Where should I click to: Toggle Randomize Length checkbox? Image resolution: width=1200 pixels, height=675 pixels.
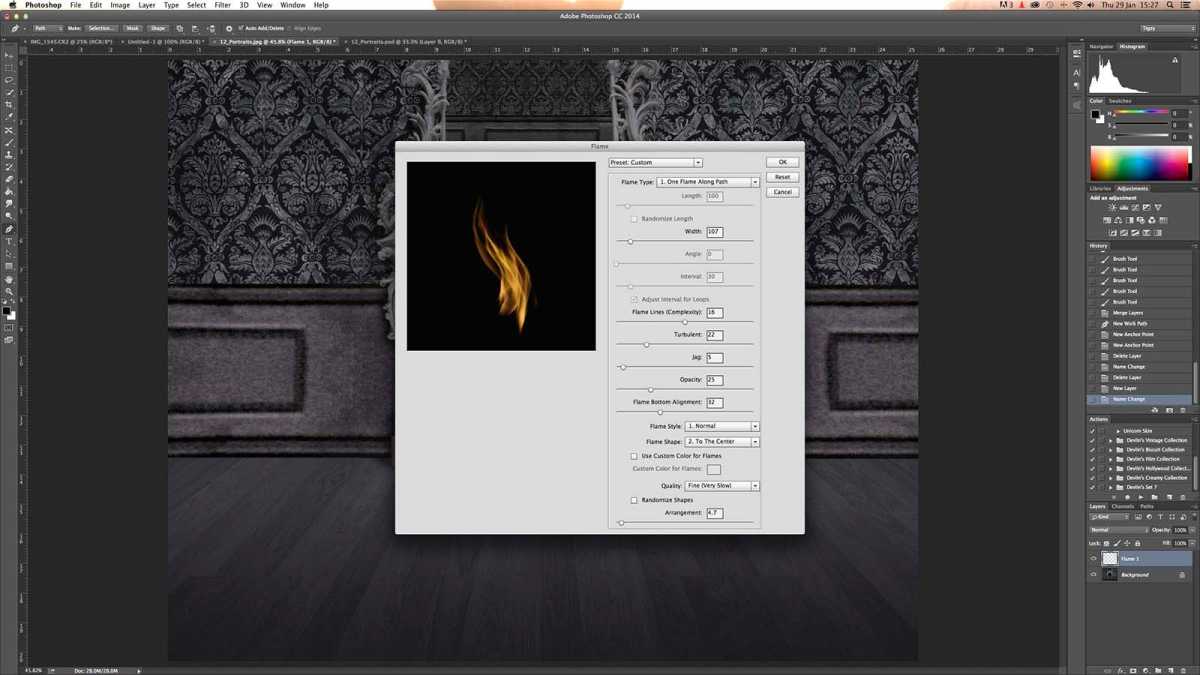[x=634, y=218]
